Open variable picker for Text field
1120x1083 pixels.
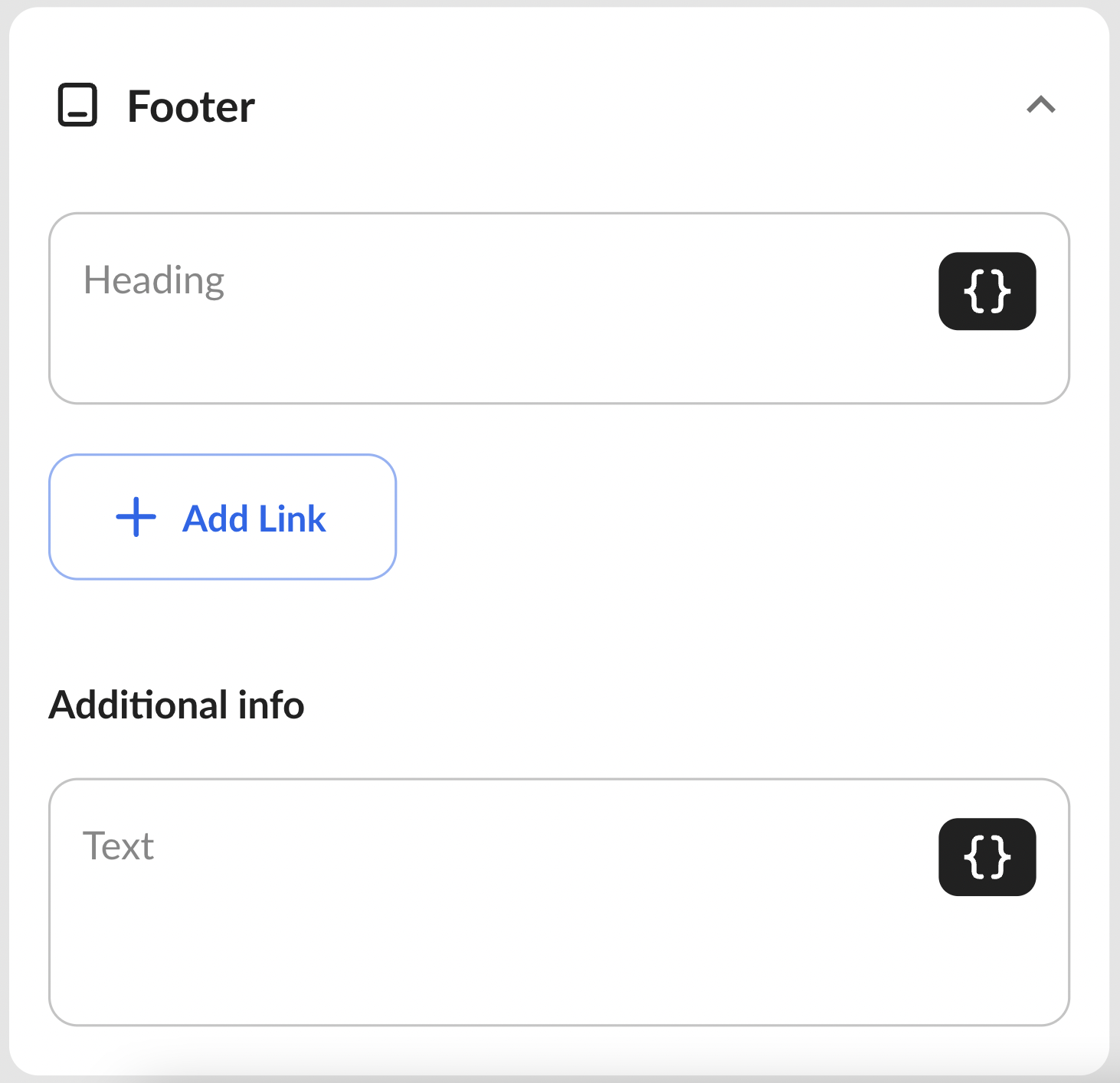tap(987, 857)
